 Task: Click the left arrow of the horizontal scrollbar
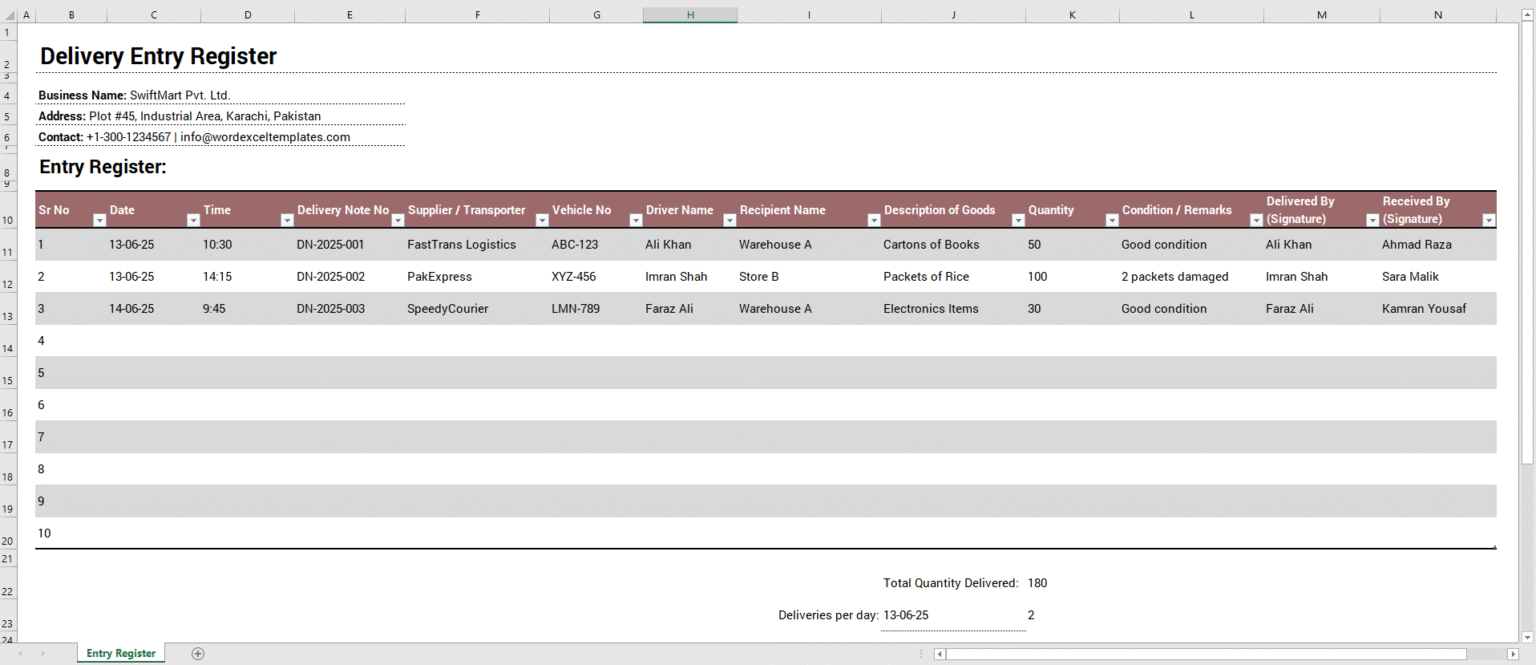[939, 653]
